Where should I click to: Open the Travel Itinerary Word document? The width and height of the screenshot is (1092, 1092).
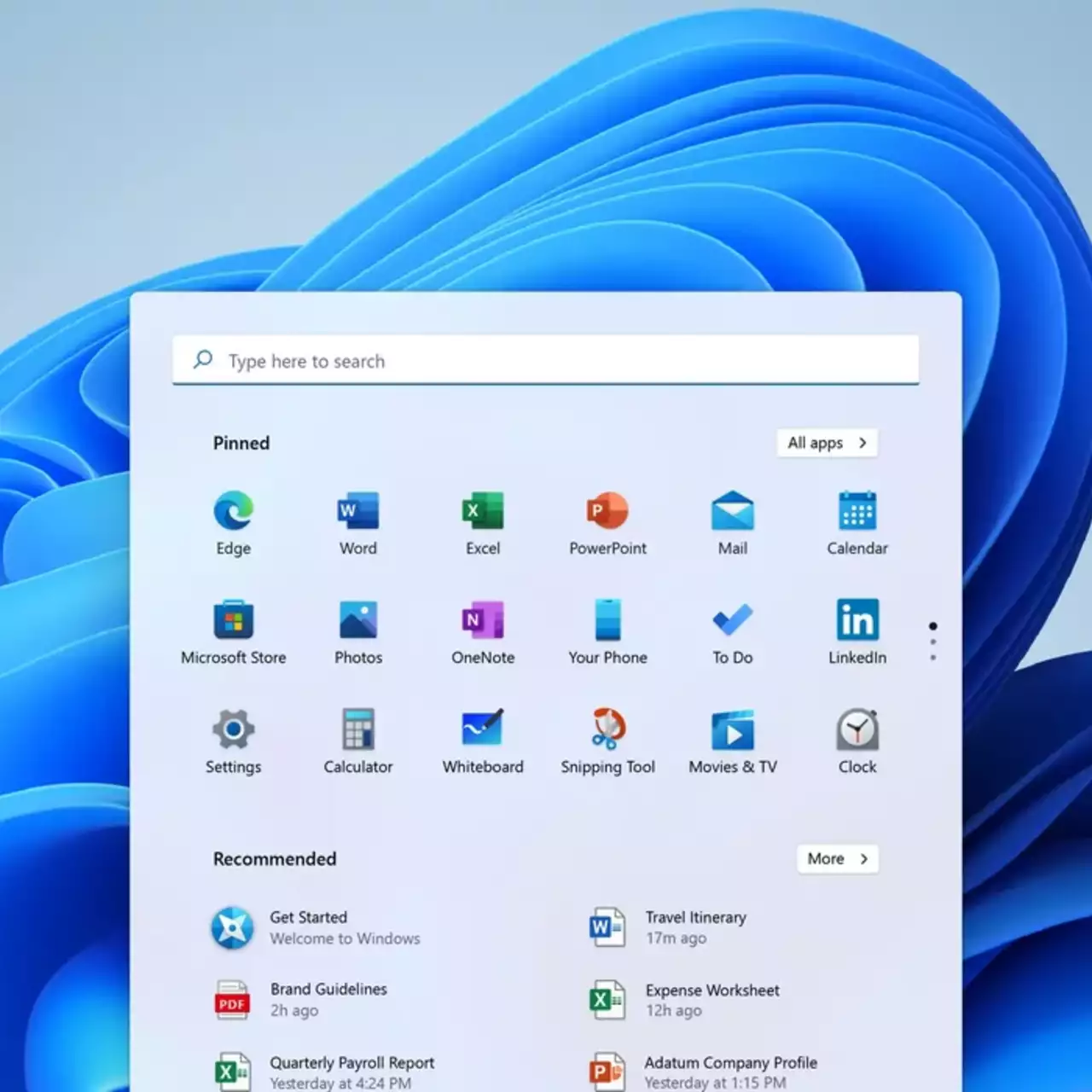[x=694, y=927]
